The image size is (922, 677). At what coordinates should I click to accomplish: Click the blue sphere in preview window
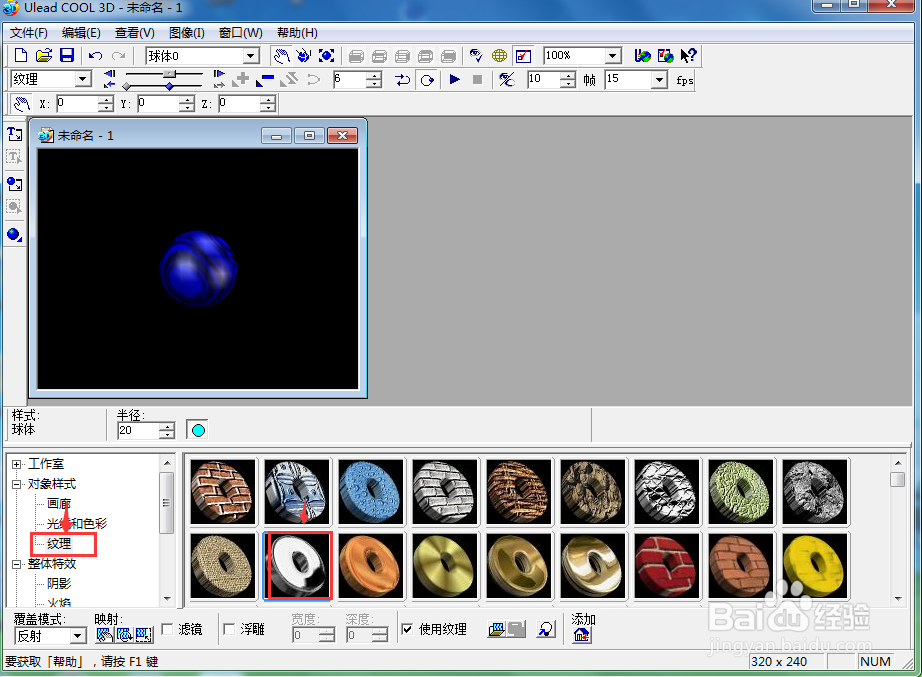(x=199, y=268)
